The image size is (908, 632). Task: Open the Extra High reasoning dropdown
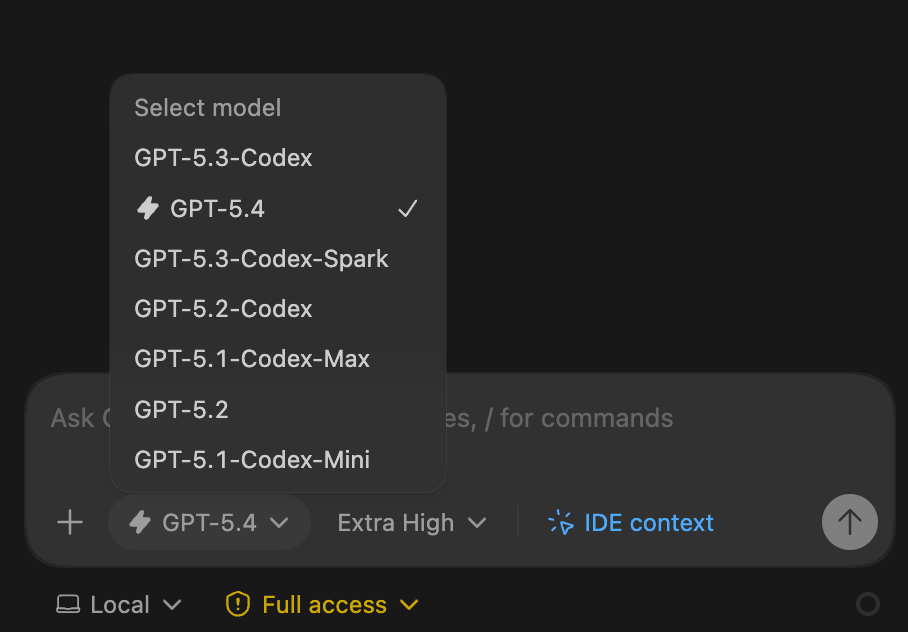click(411, 522)
